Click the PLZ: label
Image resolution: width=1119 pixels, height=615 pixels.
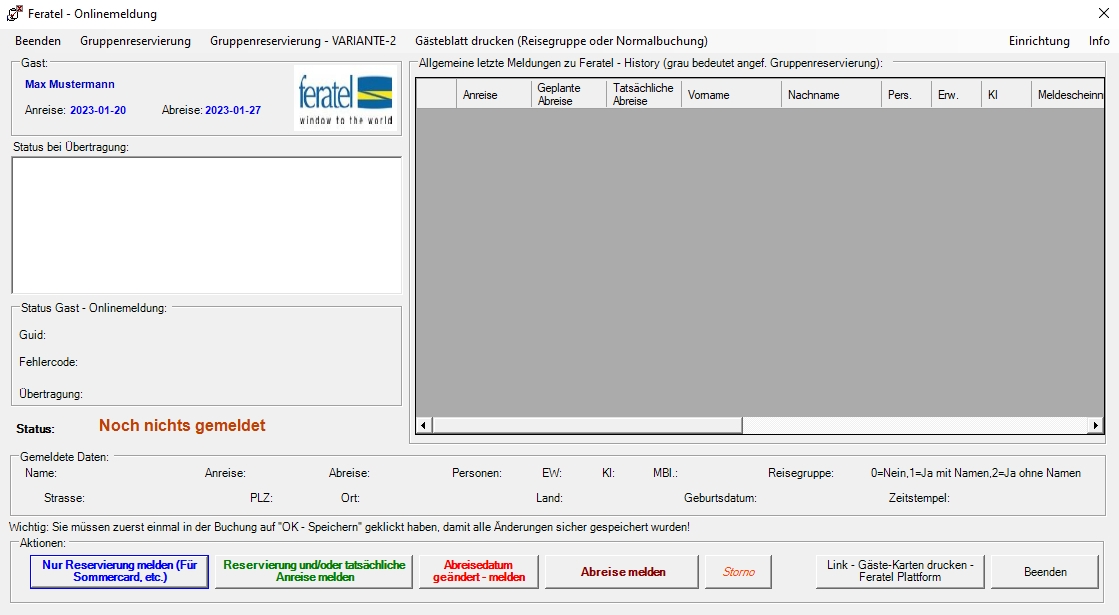[x=261, y=498]
